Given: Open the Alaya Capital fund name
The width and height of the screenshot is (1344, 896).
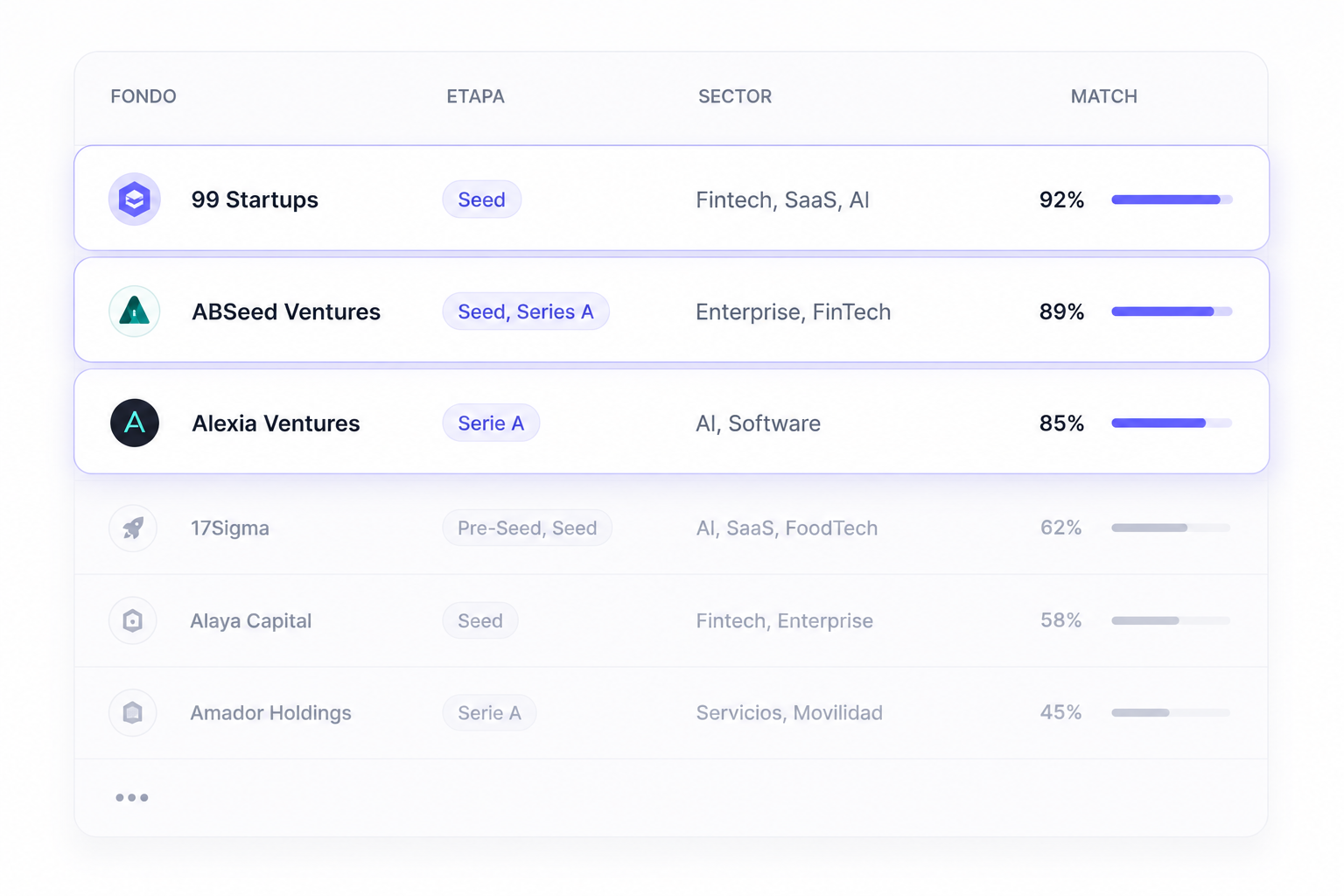Looking at the screenshot, I should 251,621.
